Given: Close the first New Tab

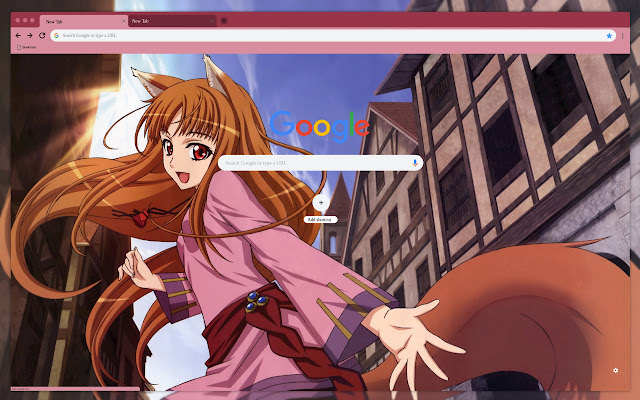Looking at the screenshot, I should point(124,21).
